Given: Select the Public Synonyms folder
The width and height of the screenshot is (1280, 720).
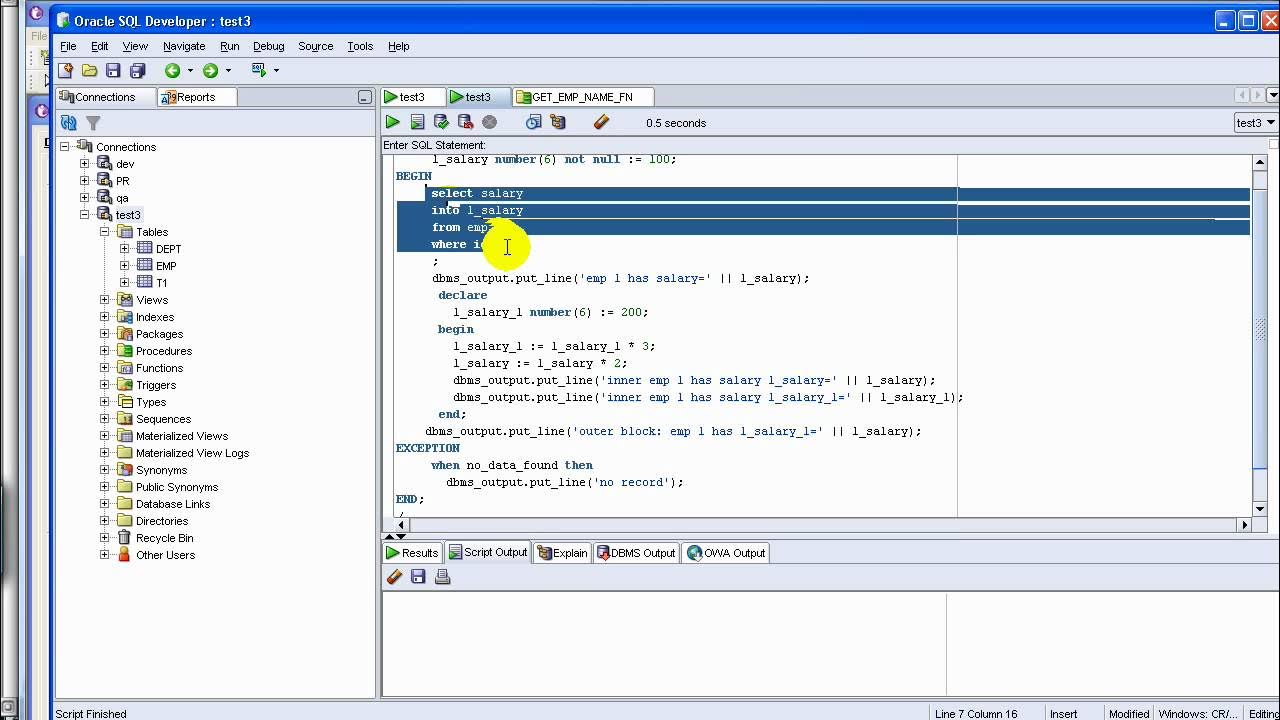Looking at the screenshot, I should (176, 487).
